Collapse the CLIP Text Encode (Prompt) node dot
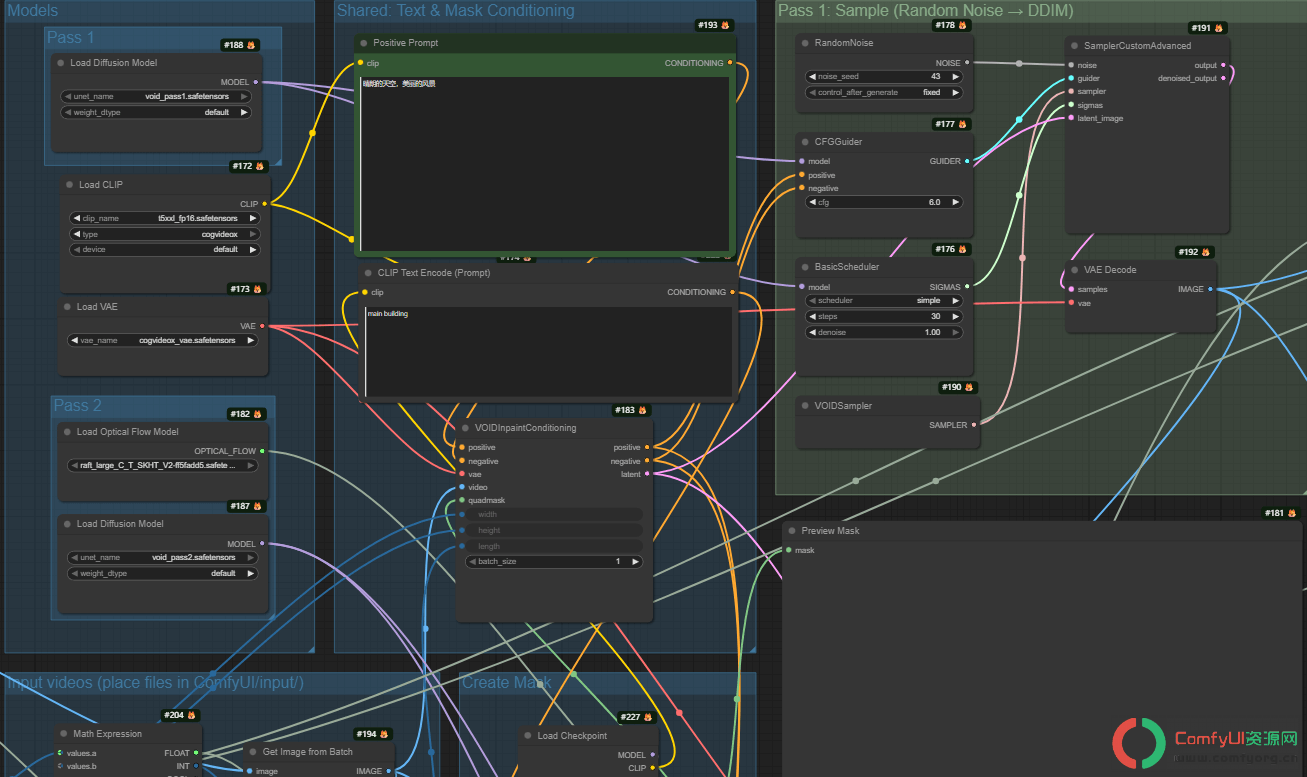 [x=367, y=273]
